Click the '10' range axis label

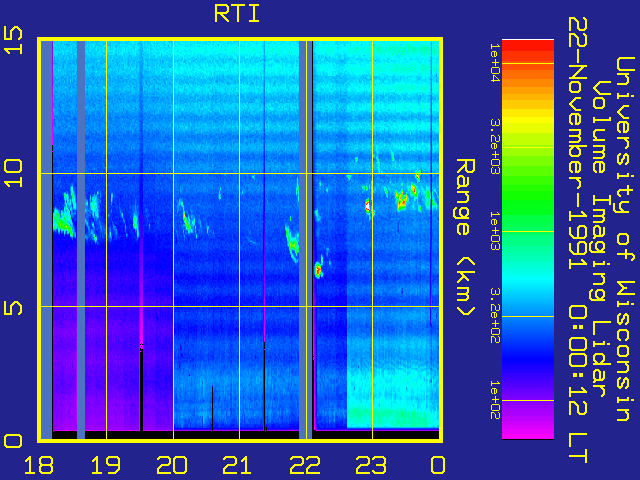pos(13,173)
